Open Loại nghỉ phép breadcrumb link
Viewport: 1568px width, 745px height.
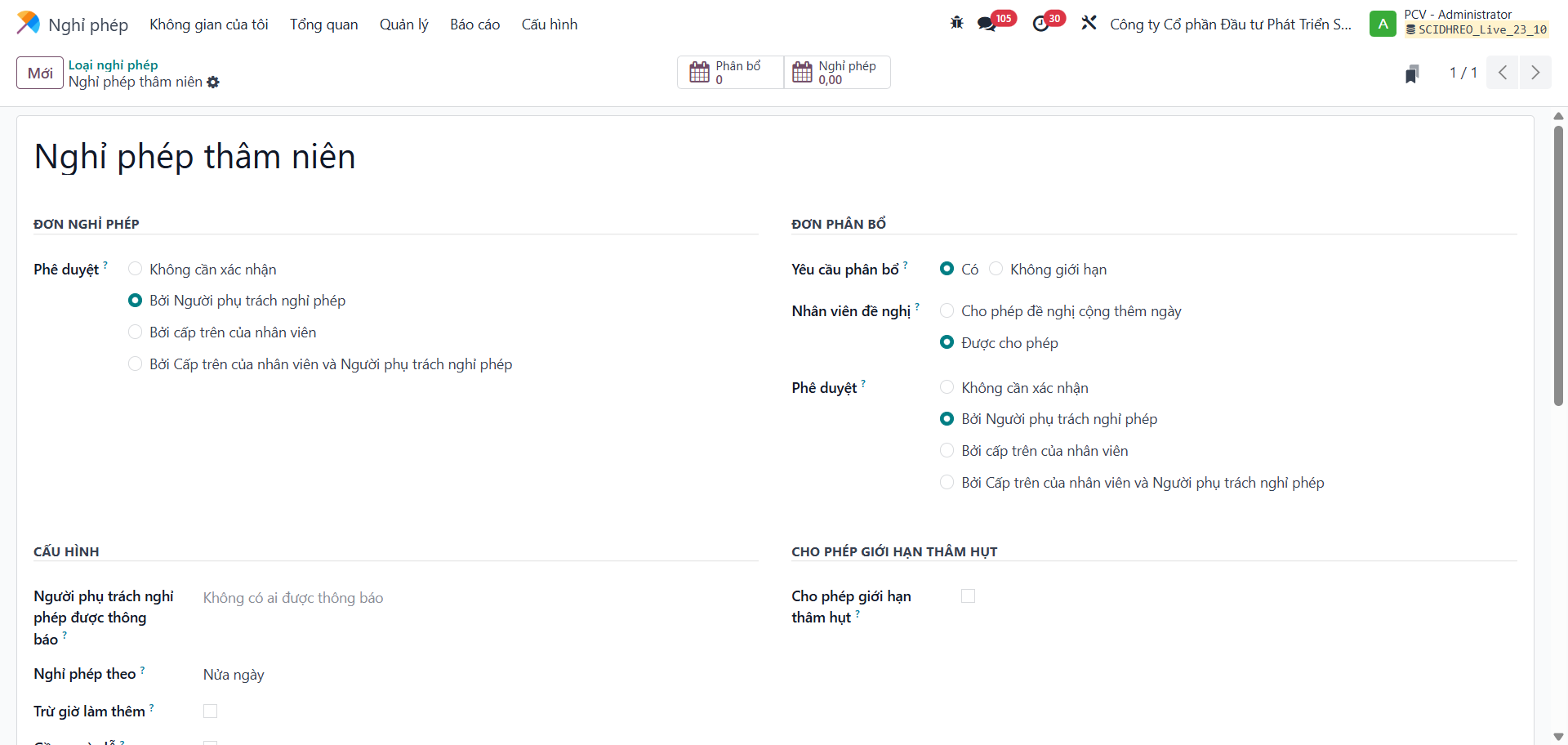tap(114, 65)
